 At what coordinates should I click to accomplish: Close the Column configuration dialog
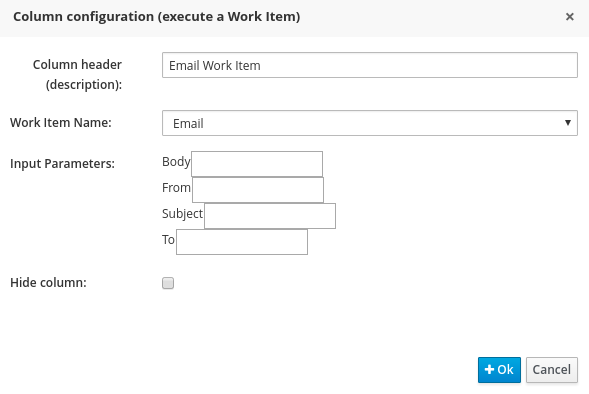(x=569, y=17)
